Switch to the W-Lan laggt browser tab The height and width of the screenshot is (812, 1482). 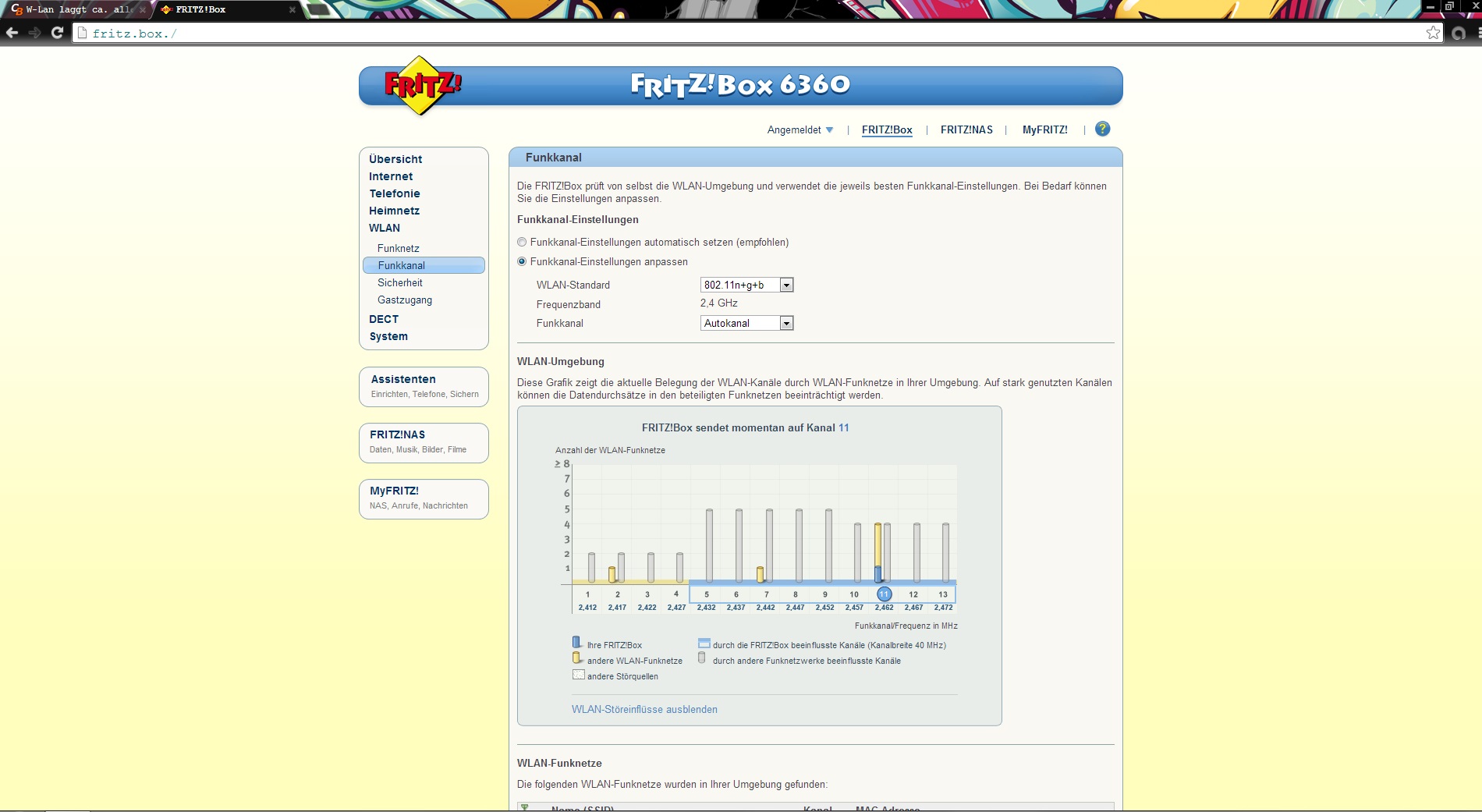78,9
